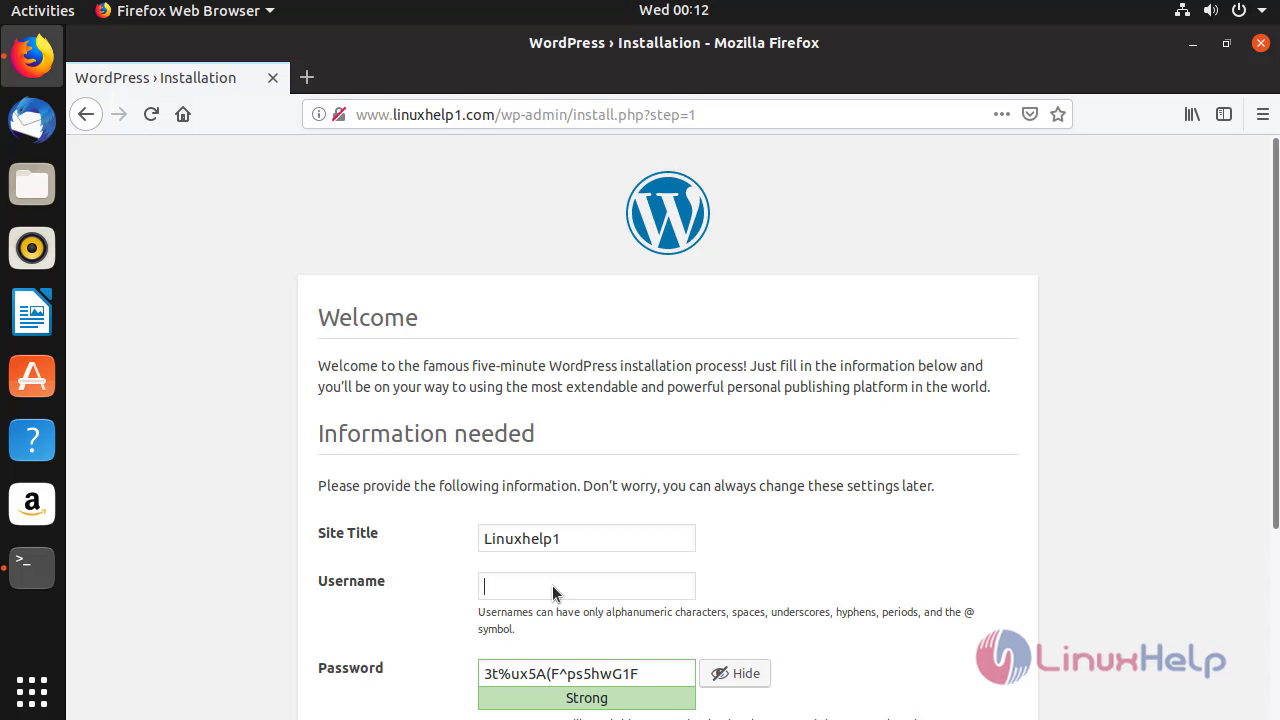
Task: Open Files manager from the dock
Action: pos(32,184)
